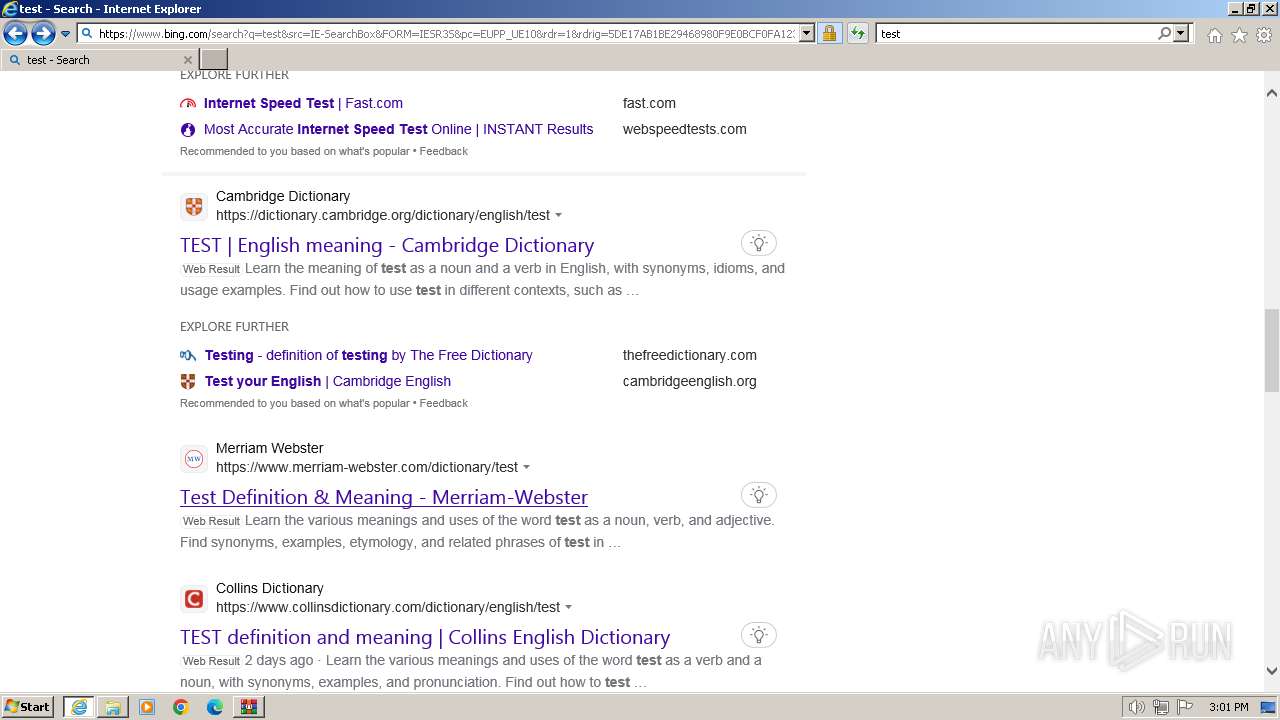Expand the Collins Dictionary URL dropdown arrow
The height and width of the screenshot is (720, 1280).
[x=568, y=608]
